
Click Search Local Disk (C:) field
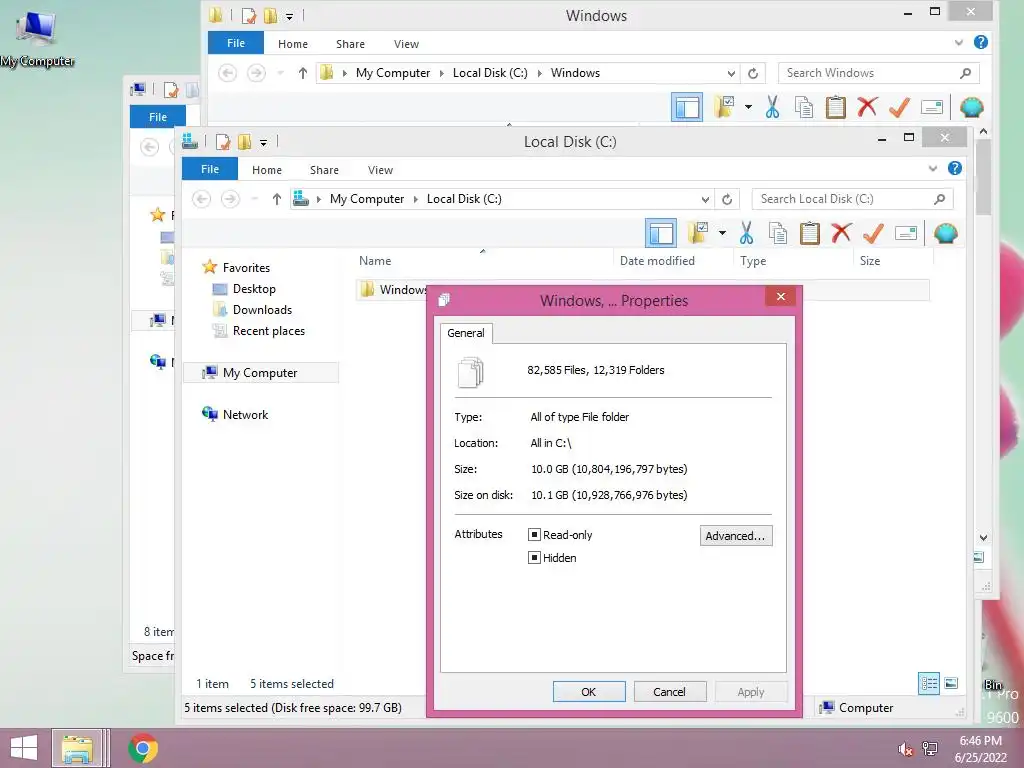coord(852,199)
